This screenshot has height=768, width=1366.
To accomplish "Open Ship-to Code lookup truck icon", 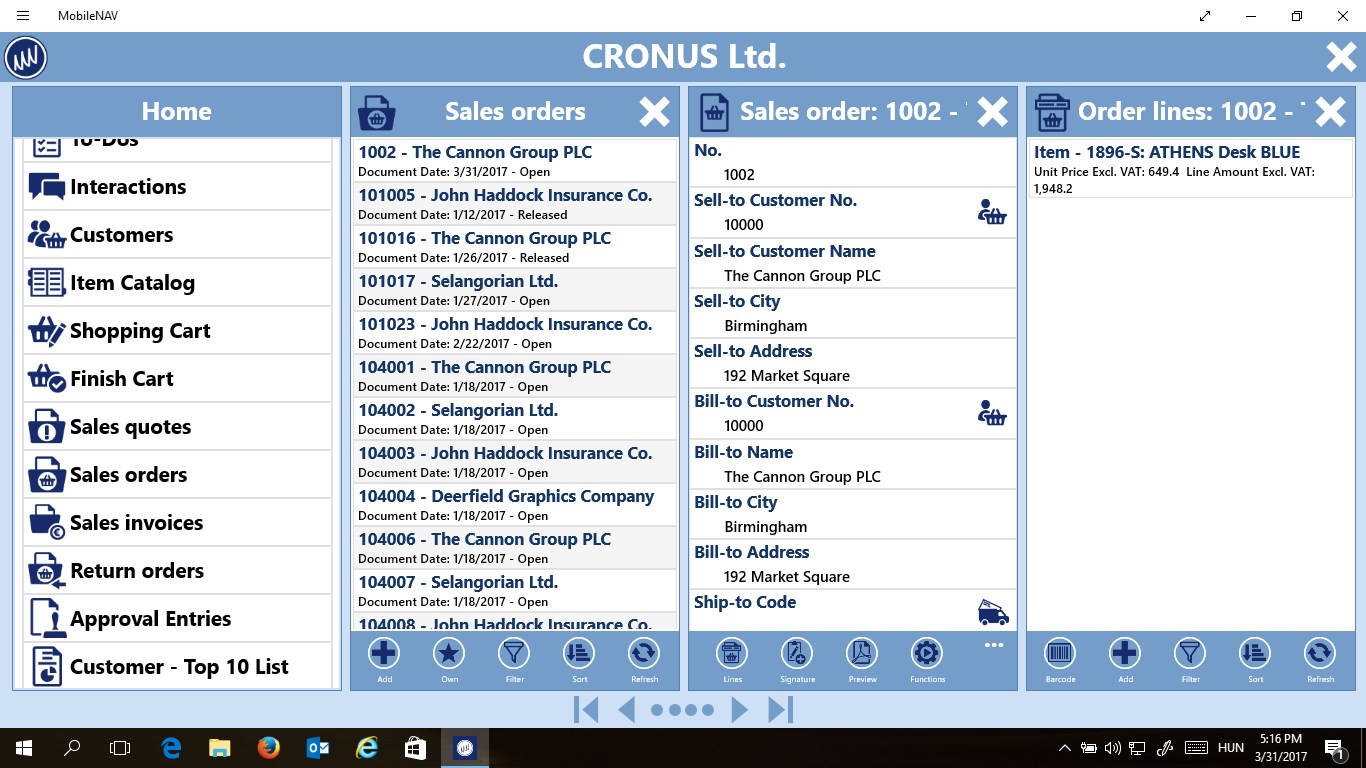I will click(x=993, y=612).
